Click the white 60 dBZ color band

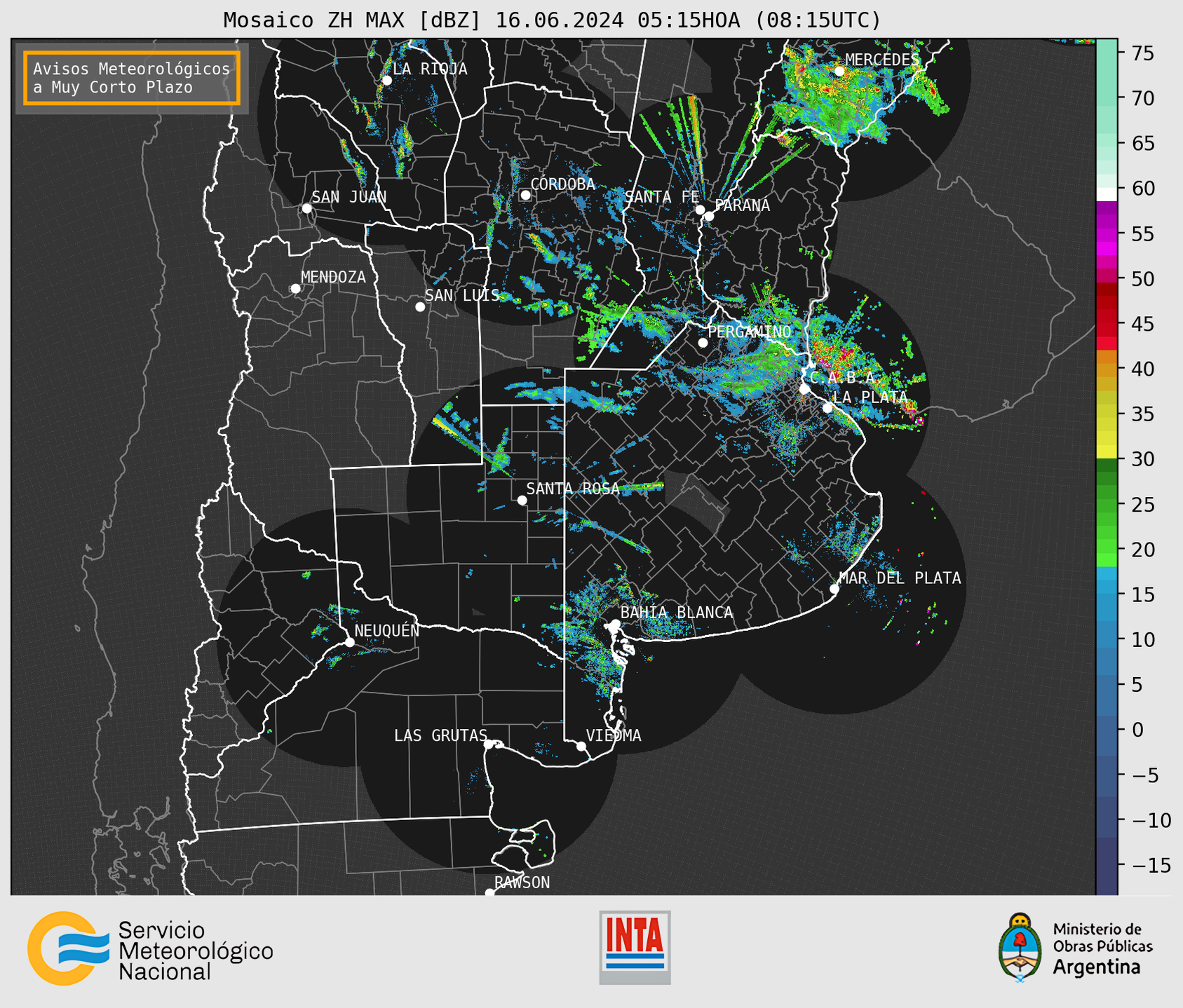tap(1107, 193)
